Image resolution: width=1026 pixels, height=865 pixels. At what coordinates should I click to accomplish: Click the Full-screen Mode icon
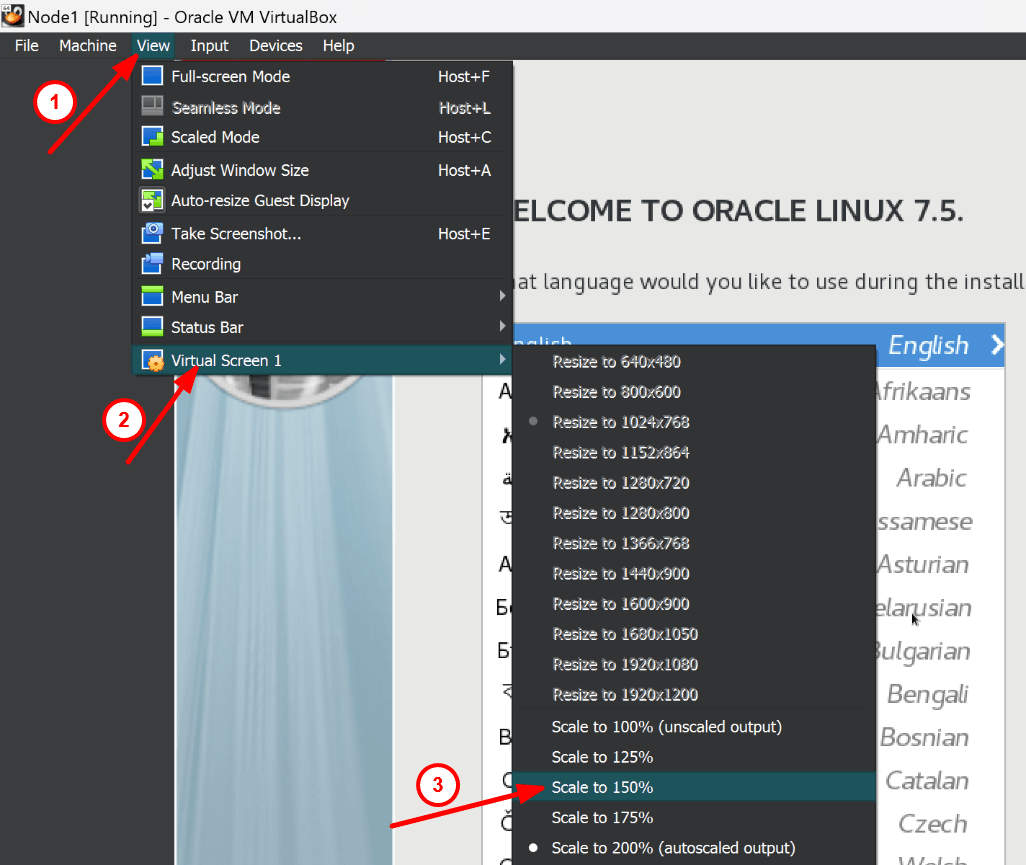pyautogui.click(x=152, y=76)
